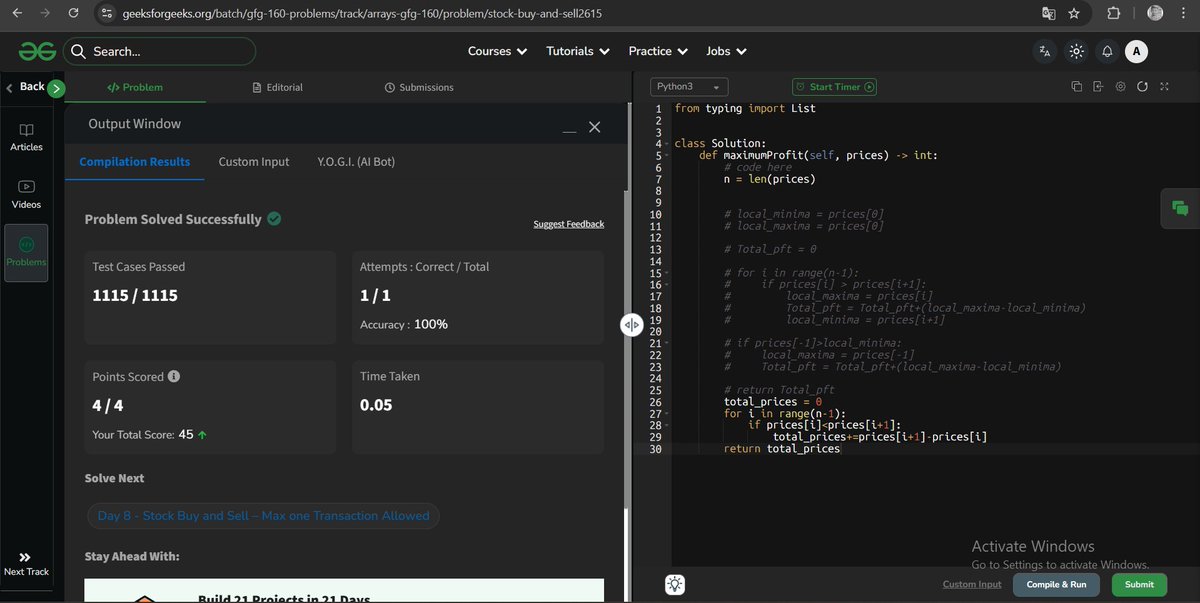Click the 'Accuracy : 100%' text
This screenshot has height=603, width=1200.
[404, 324]
